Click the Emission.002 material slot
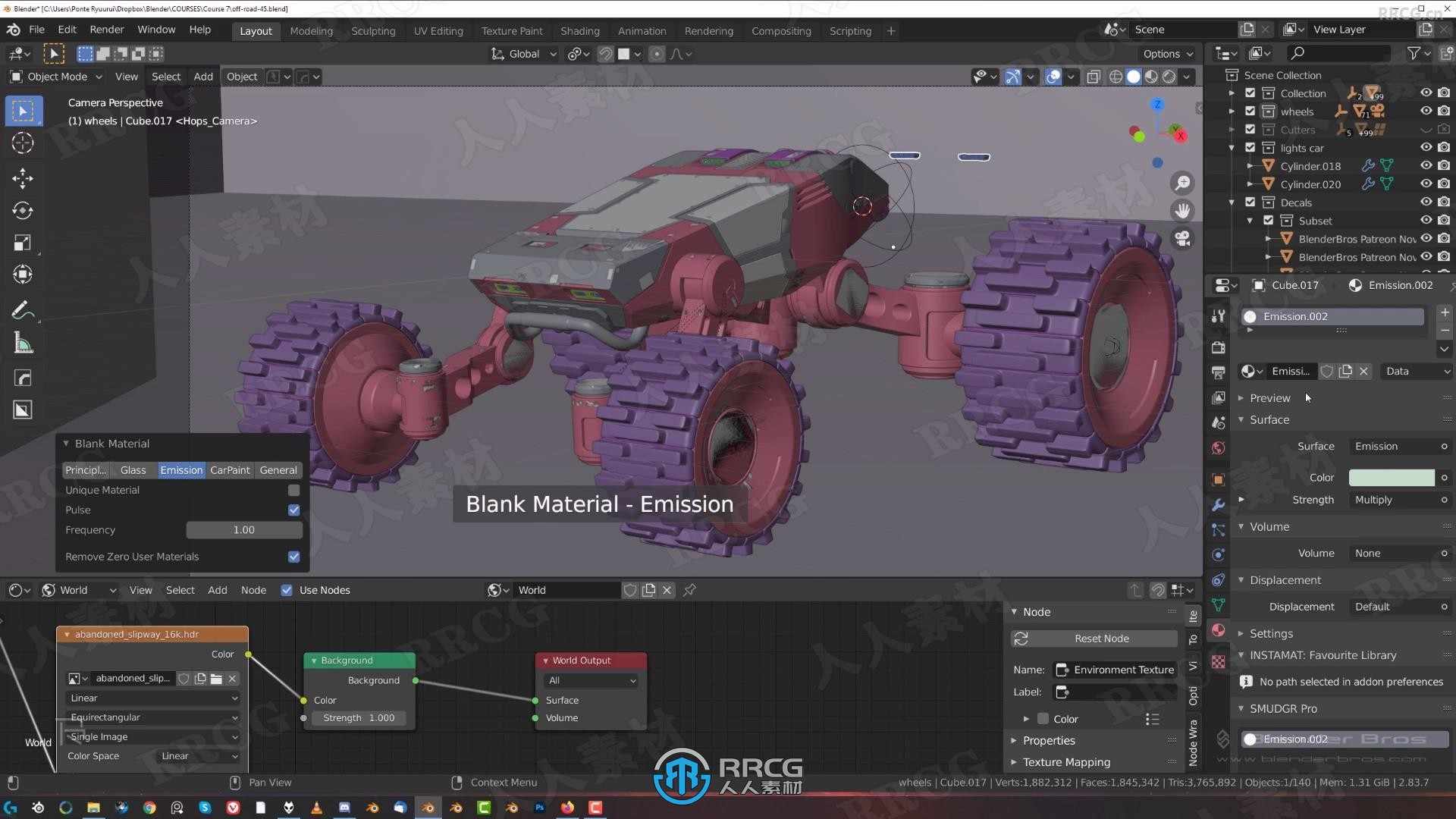Viewport: 1456px width, 819px height. (1332, 317)
